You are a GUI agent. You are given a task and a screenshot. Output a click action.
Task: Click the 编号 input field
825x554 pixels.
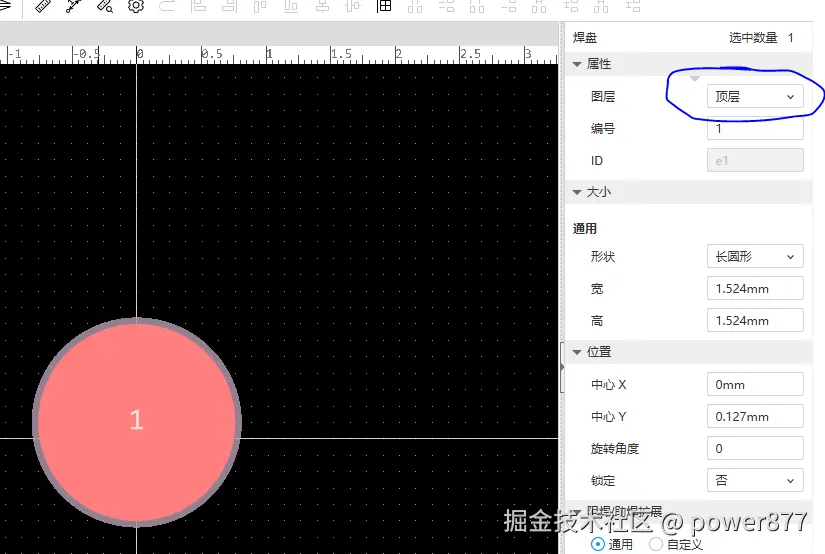click(x=755, y=128)
